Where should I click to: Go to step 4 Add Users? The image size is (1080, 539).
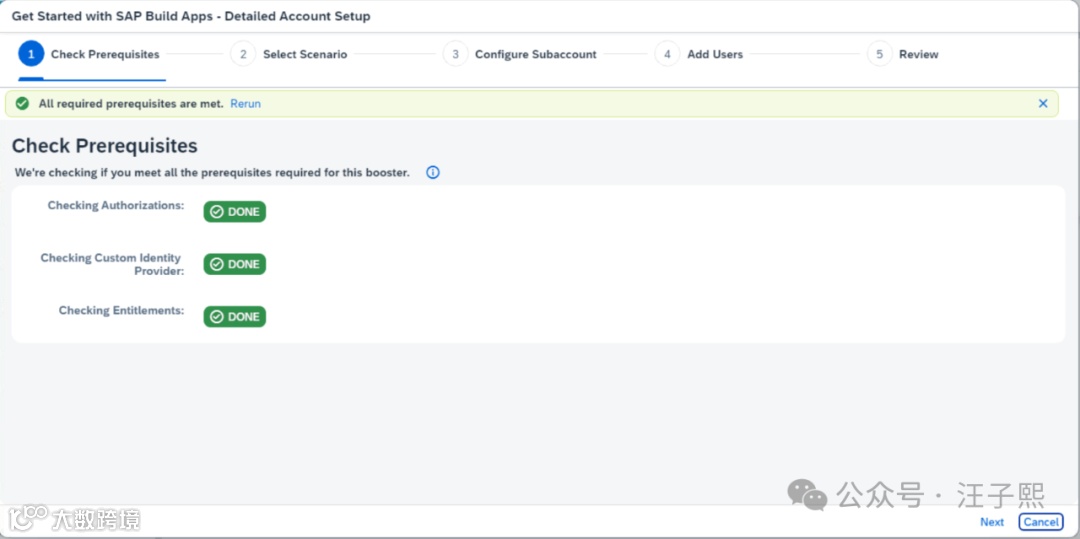698,54
